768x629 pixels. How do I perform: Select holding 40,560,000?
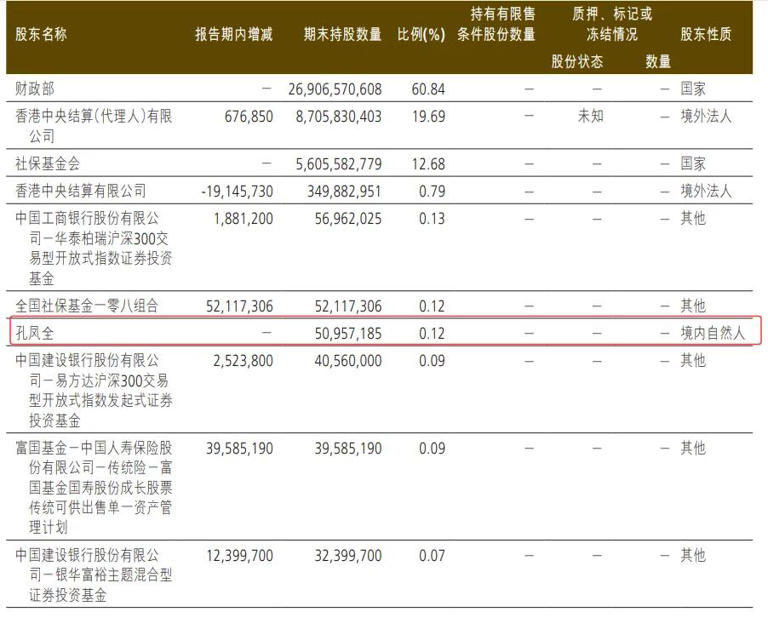point(348,361)
